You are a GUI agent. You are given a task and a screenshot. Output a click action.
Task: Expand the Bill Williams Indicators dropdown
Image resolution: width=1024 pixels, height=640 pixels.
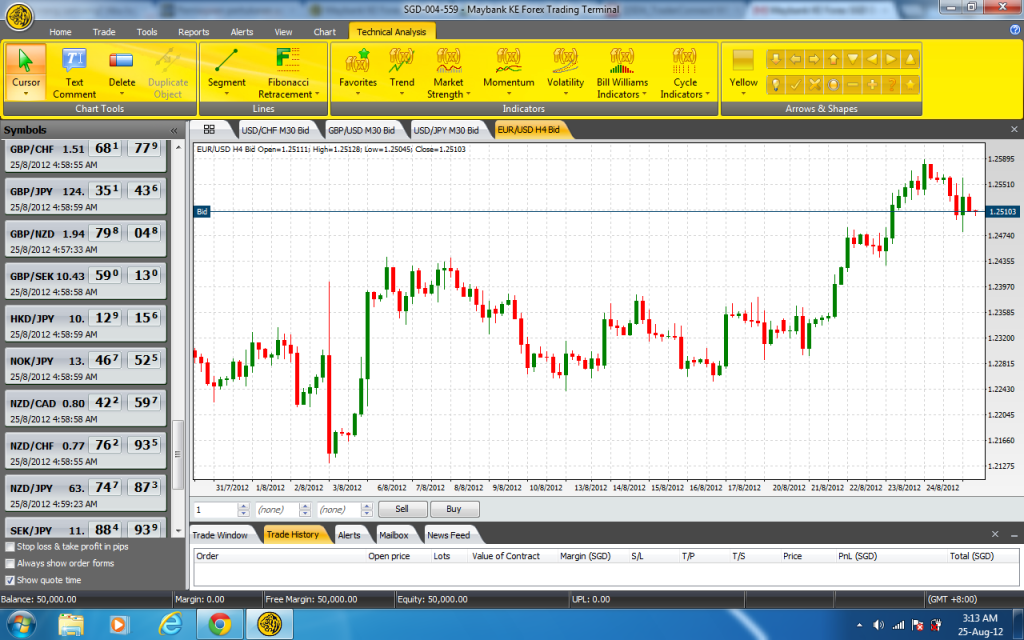[623, 88]
